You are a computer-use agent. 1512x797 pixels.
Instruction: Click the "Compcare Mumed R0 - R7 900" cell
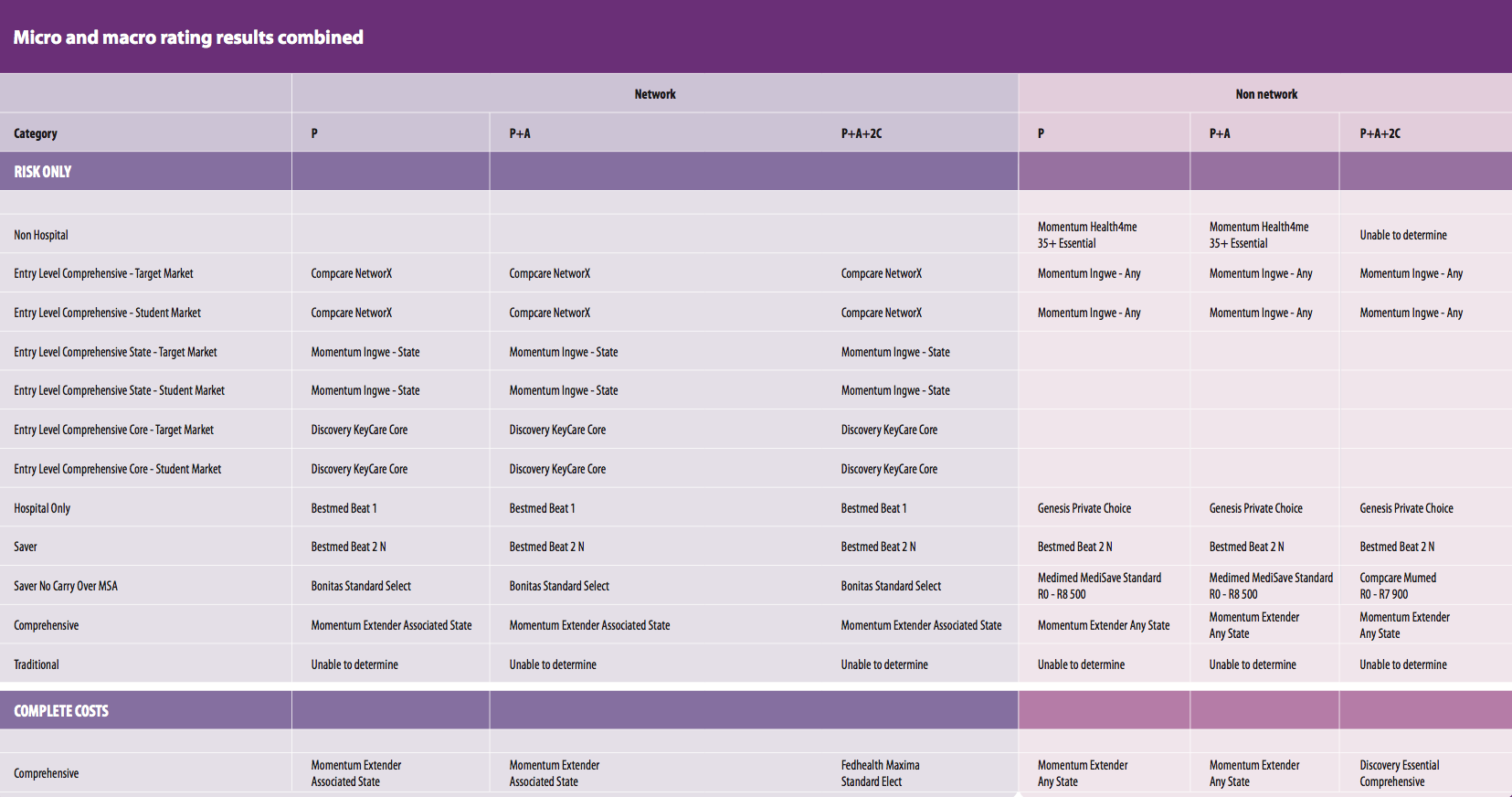click(x=1398, y=586)
